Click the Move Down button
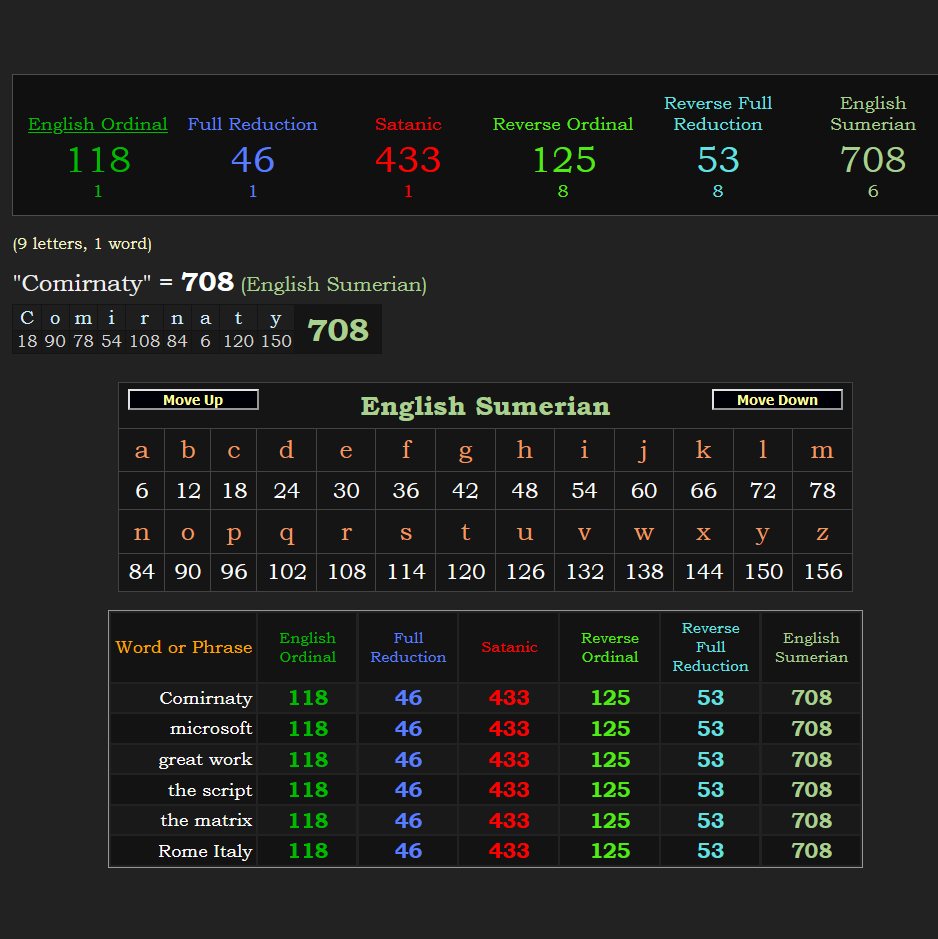 (777, 399)
